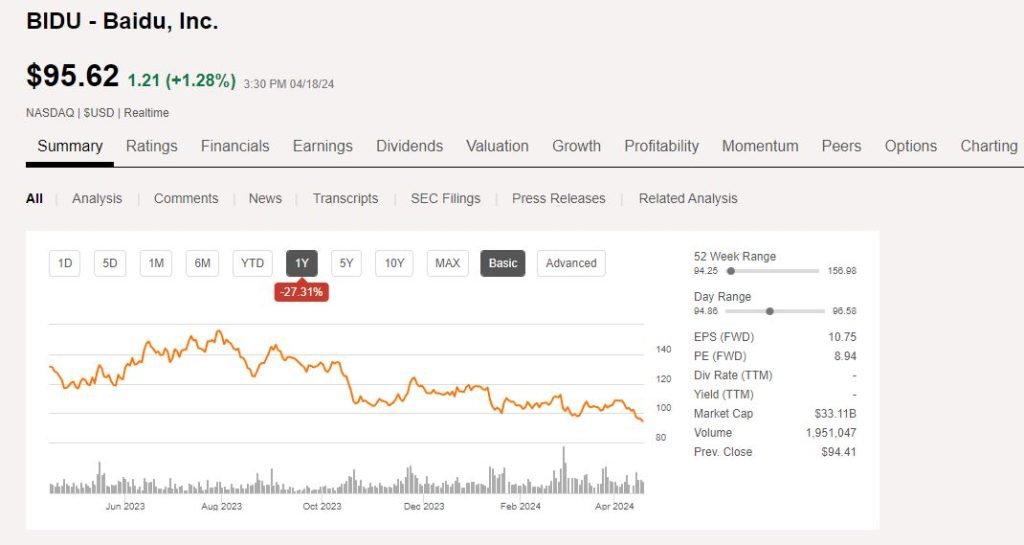Open the Momentum tab

[760, 146]
